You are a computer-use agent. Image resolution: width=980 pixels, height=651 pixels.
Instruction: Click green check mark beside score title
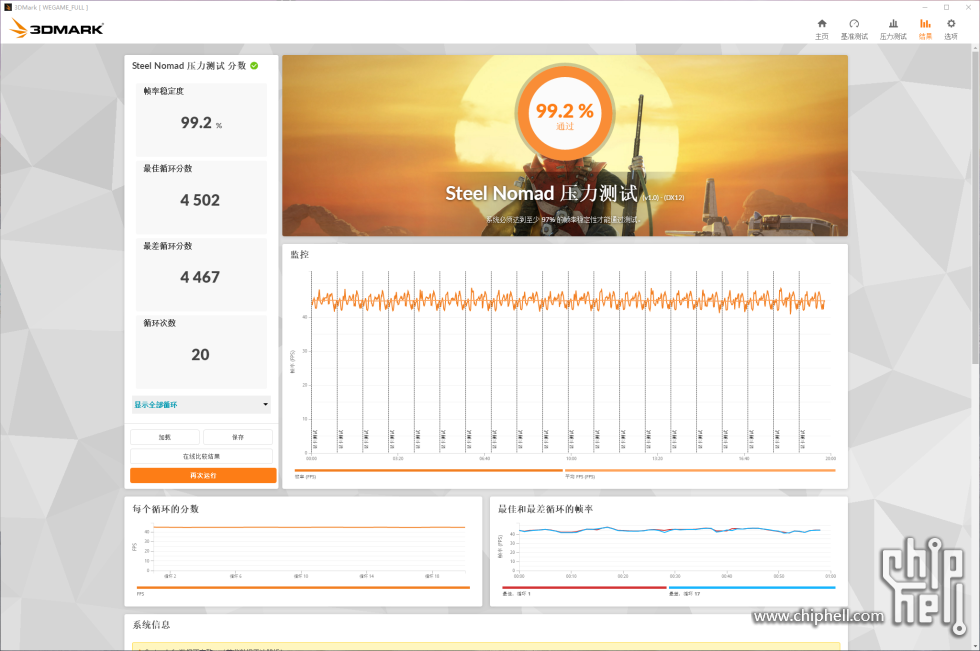point(254,66)
